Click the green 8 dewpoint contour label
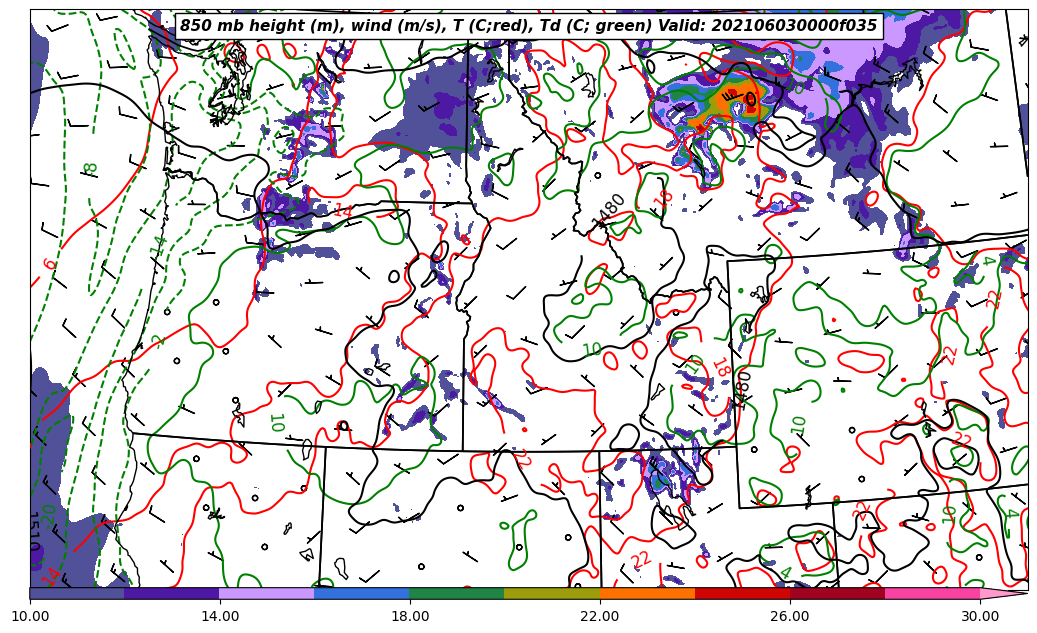This screenshot has height=633, width=1037. [x=91, y=169]
